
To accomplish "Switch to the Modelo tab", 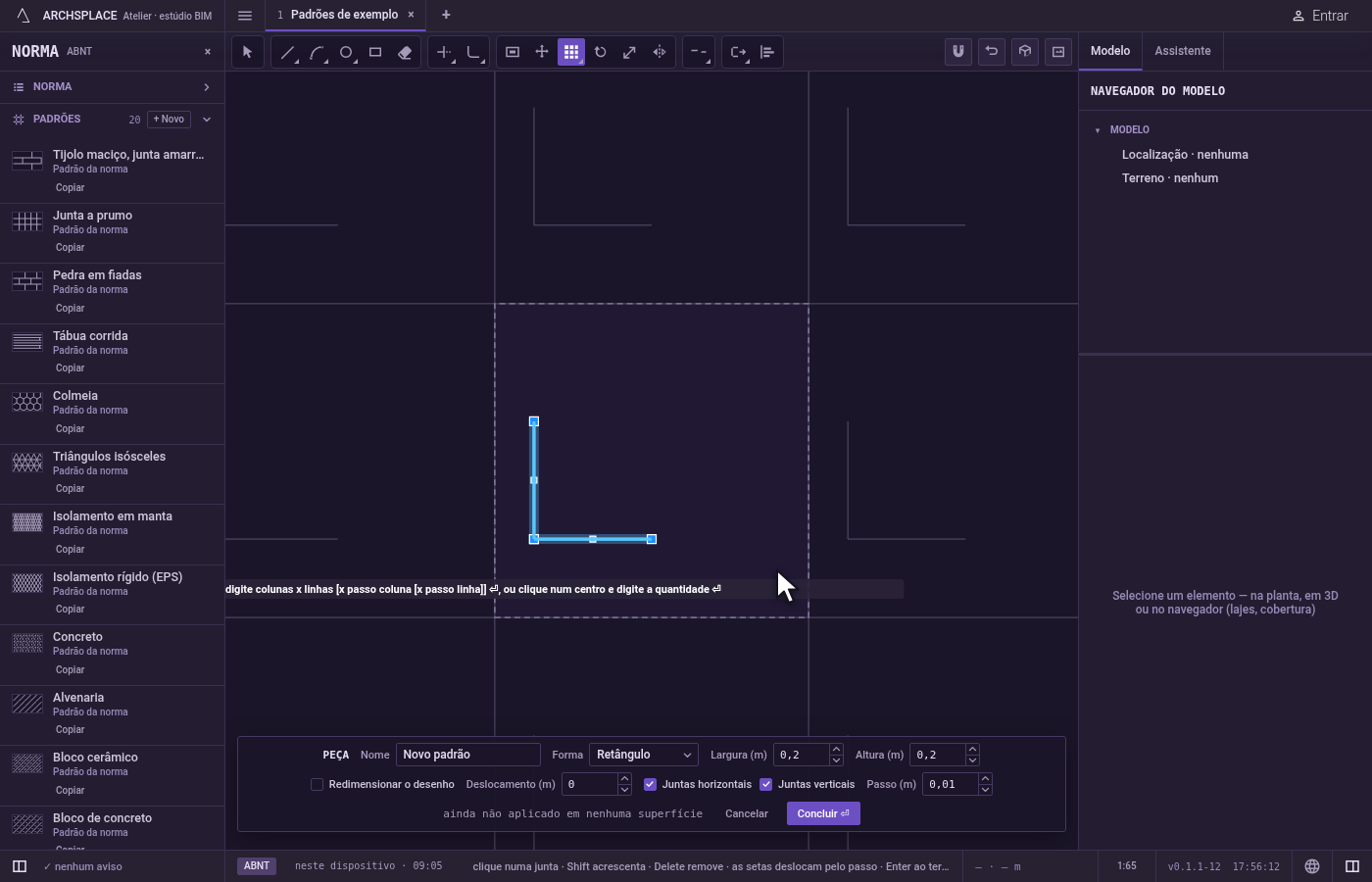I will [1110, 51].
